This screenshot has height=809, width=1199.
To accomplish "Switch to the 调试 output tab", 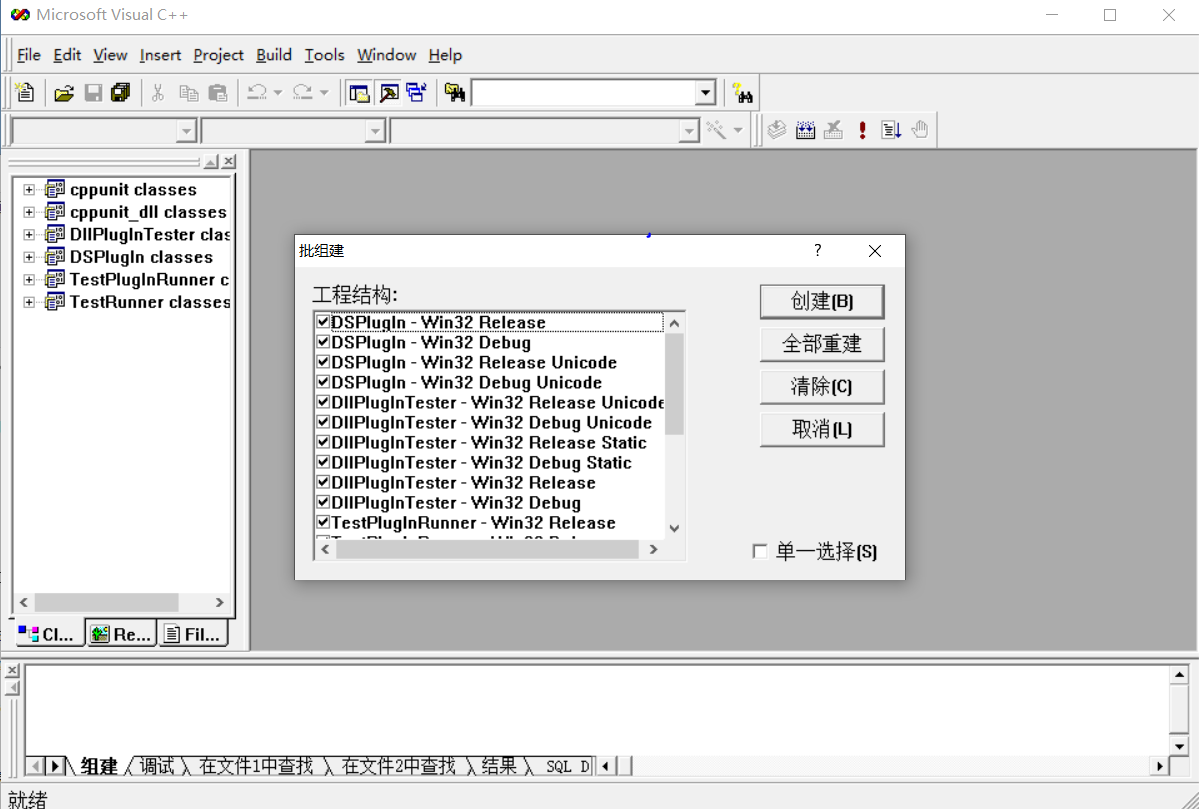I will 157,765.
